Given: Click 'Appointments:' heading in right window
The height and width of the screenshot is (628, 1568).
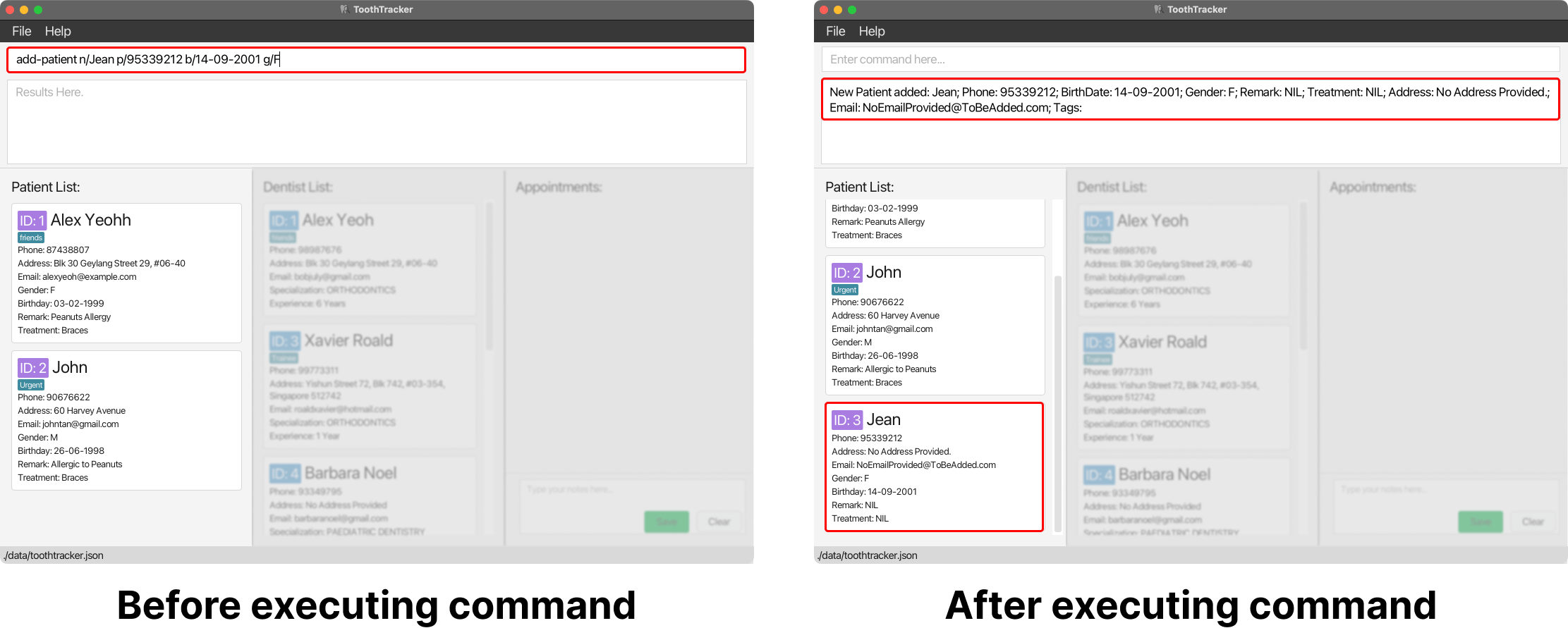Looking at the screenshot, I should click(x=1373, y=187).
